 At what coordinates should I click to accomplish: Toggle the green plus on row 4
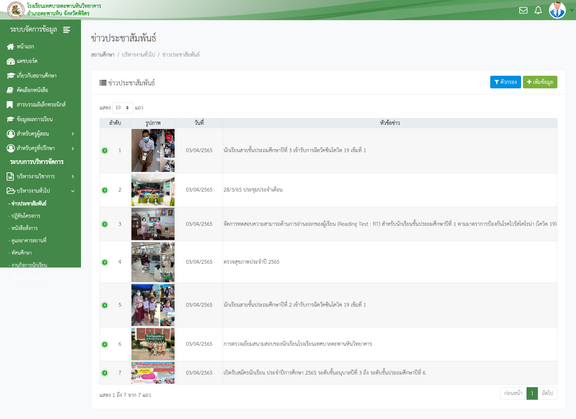105,262
